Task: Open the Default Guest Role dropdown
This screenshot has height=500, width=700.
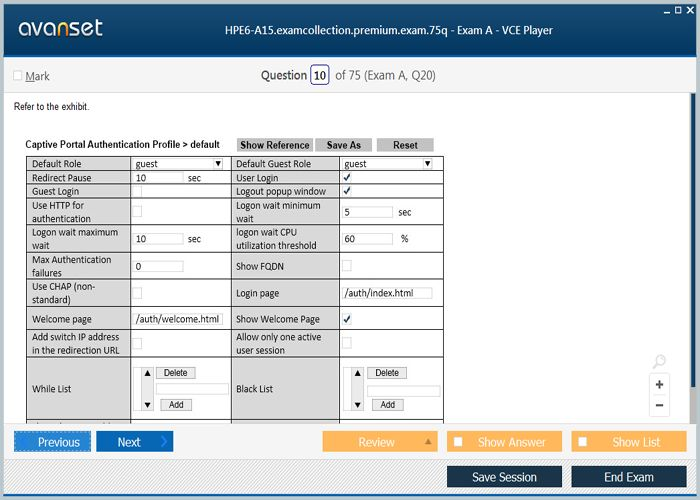Action: click(427, 164)
